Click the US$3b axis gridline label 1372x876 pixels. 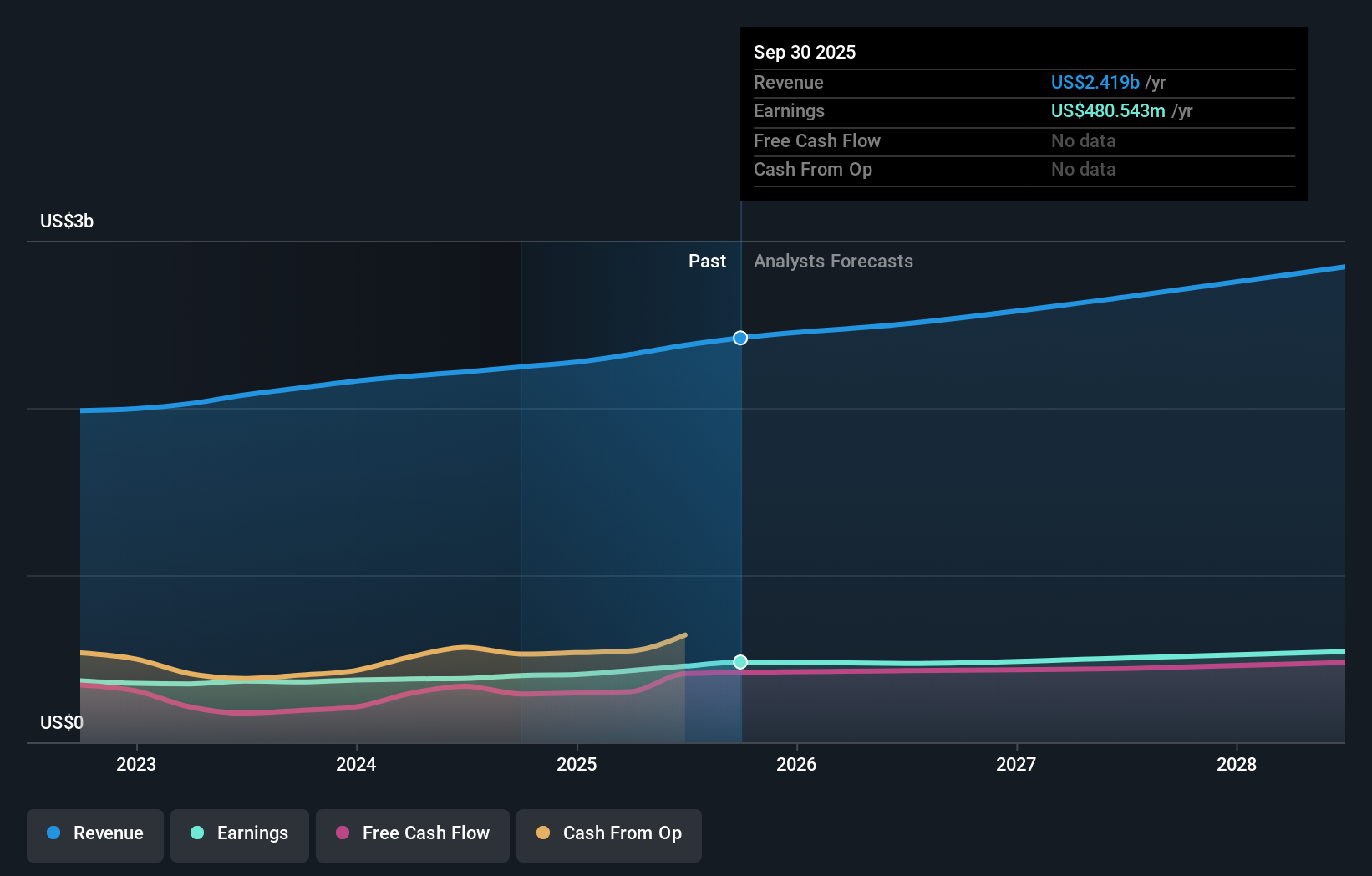(66, 221)
